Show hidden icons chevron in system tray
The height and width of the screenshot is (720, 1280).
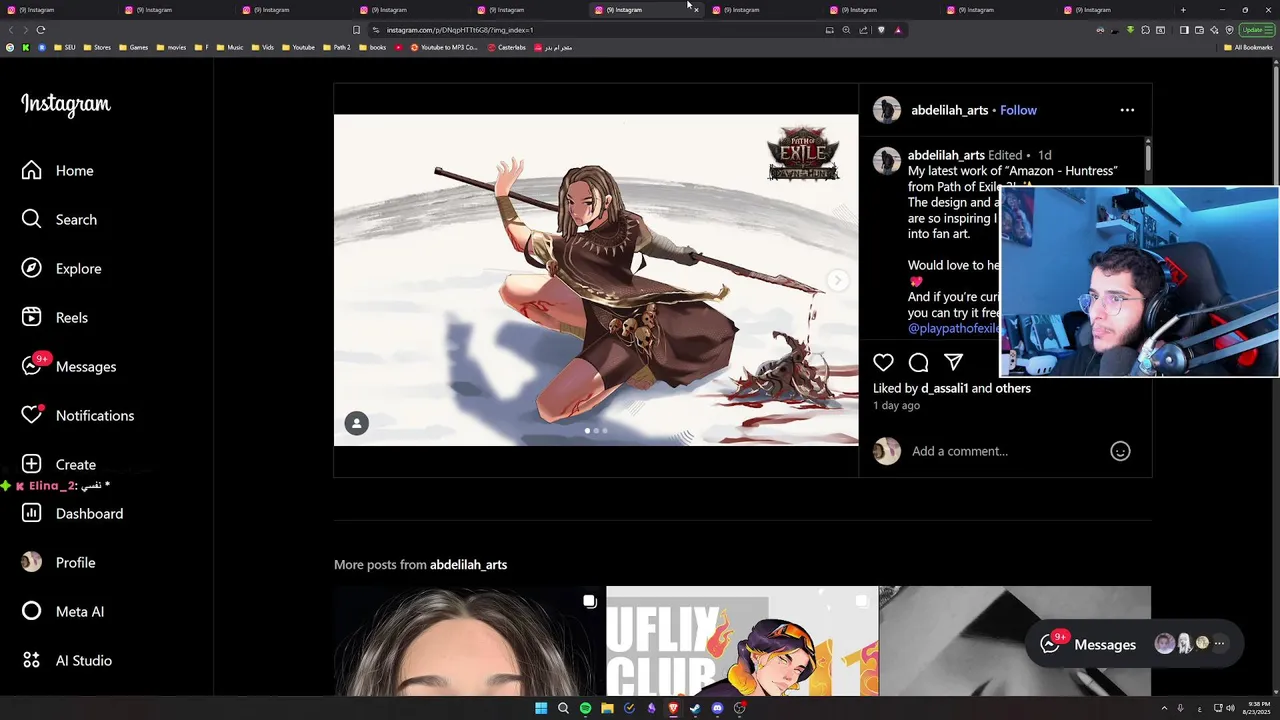click(x=1164, y=709)
